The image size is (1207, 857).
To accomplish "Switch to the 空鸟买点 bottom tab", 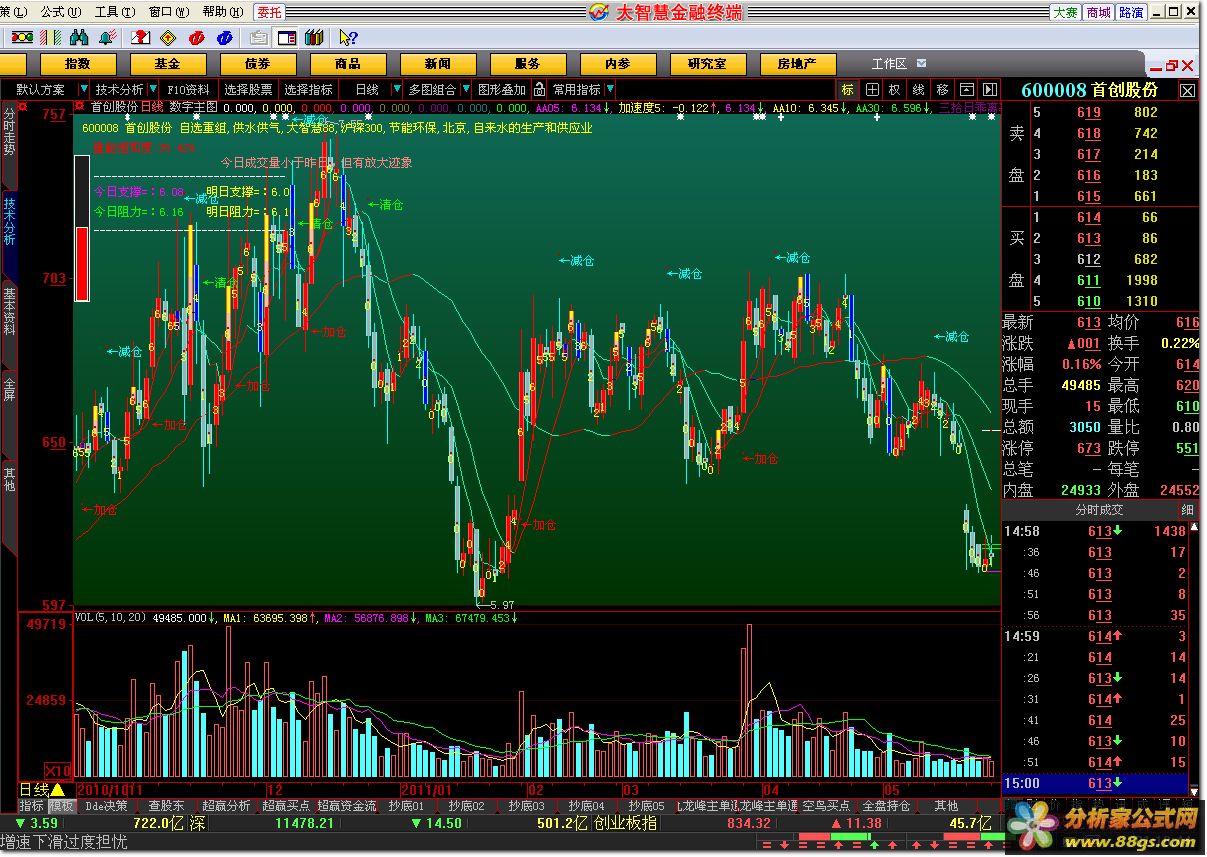I will 826,805.
